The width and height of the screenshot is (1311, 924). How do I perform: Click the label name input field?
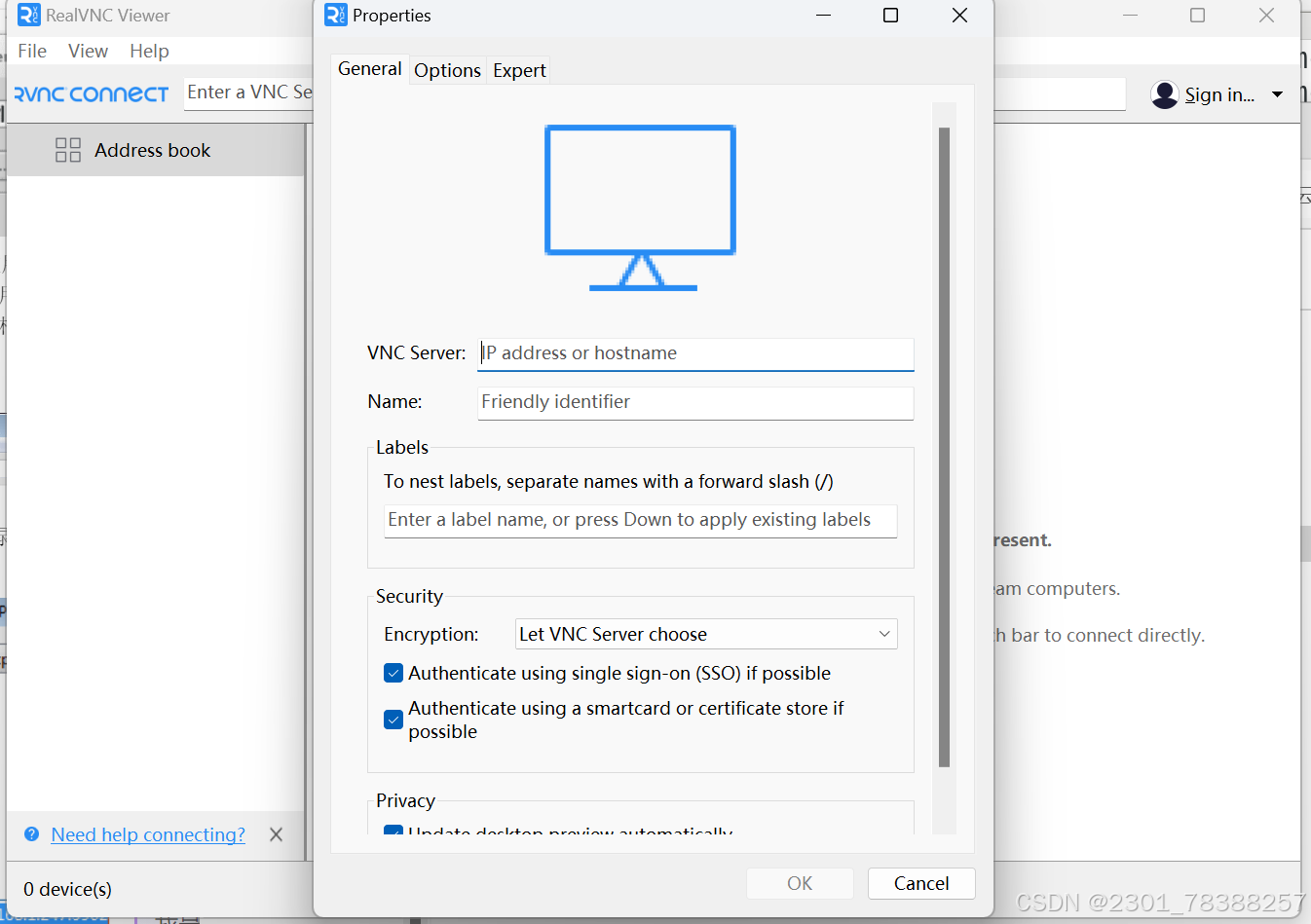pyautogui.click(x=641, y=520)
